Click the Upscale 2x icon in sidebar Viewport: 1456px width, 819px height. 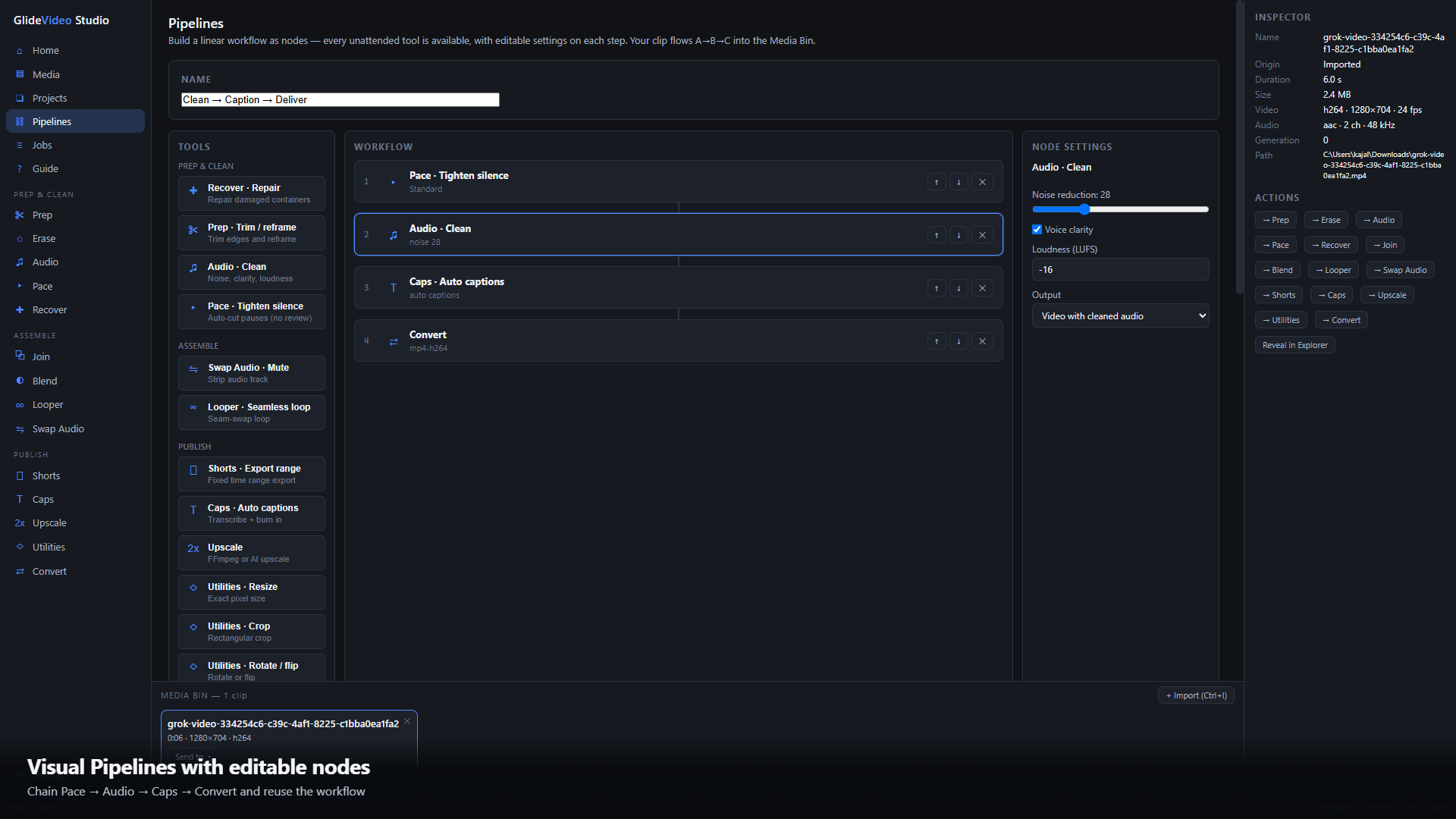pos(20,523)
